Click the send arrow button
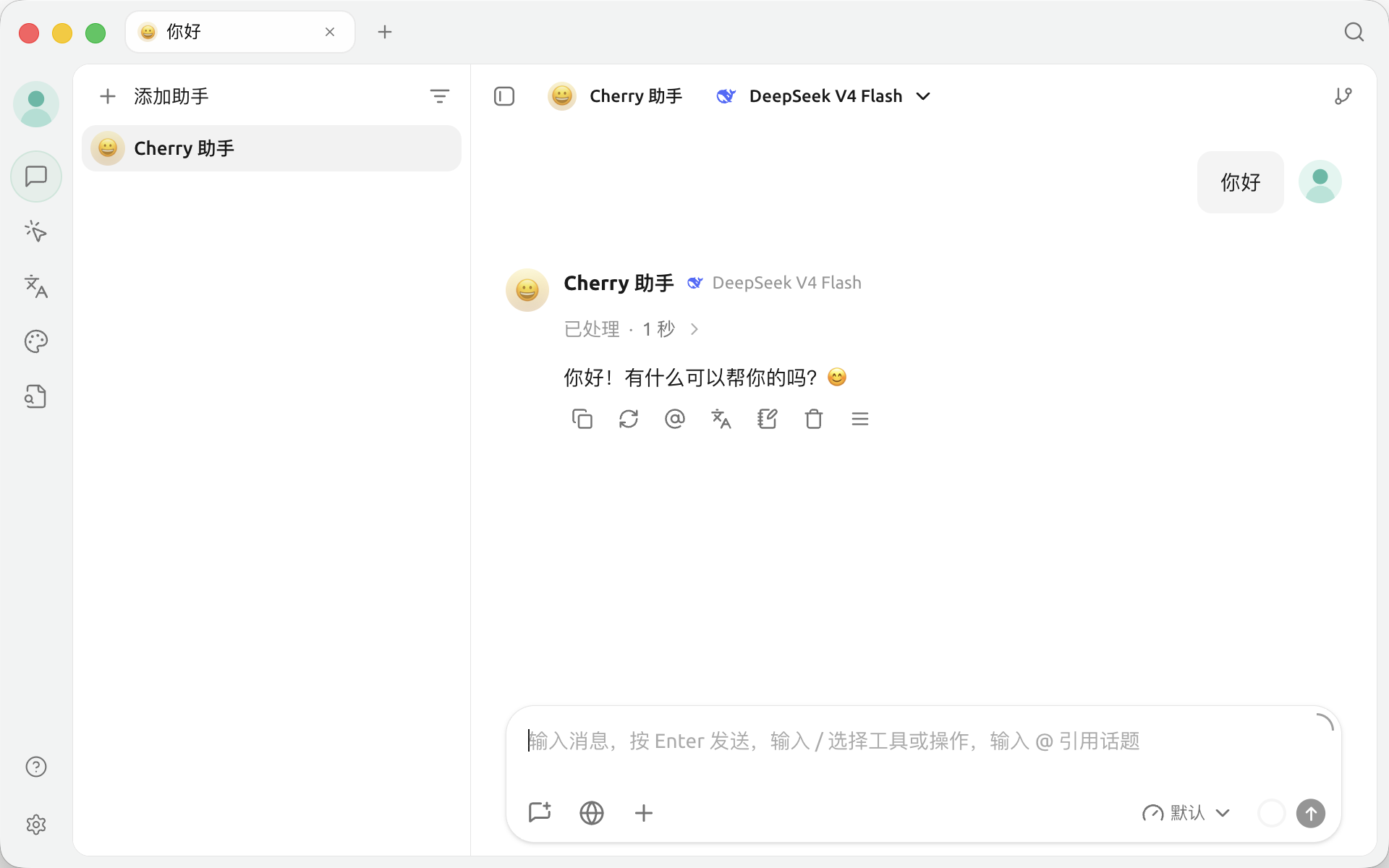The image size is (1389, 868). click(1311, 813)
